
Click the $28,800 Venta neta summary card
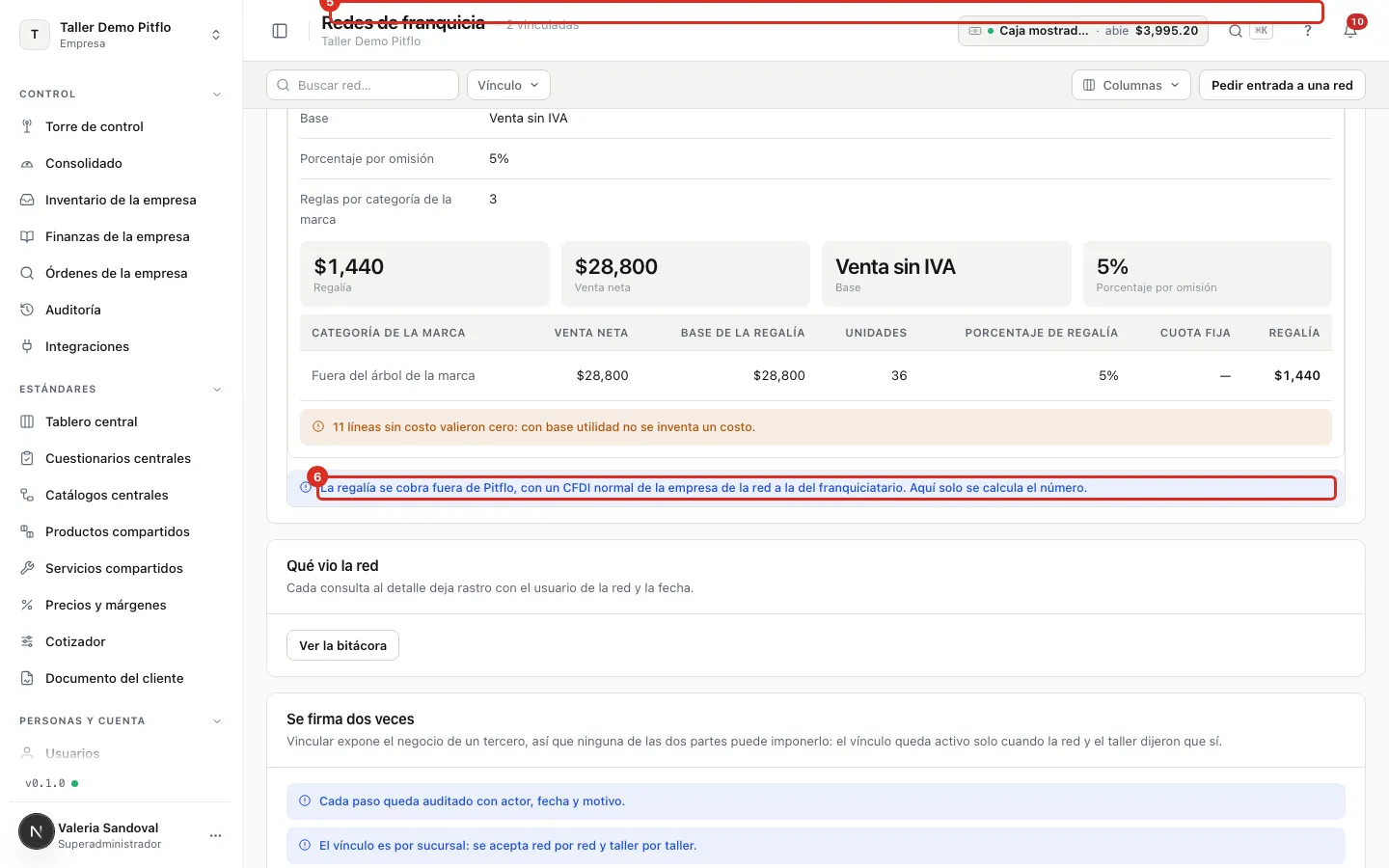[686, 274]
